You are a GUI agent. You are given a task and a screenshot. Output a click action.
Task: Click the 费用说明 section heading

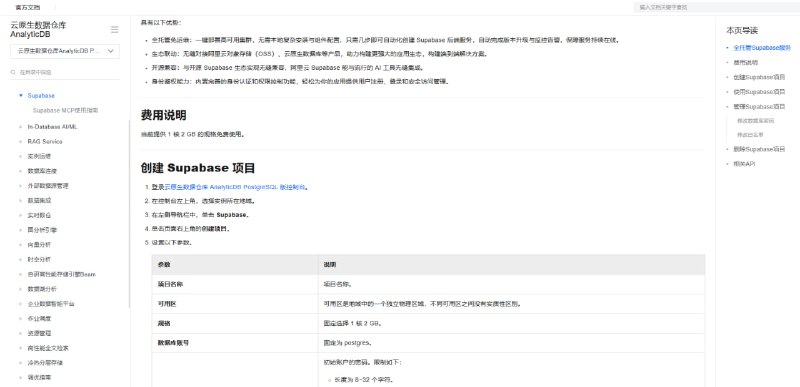[x=163, y=115]
